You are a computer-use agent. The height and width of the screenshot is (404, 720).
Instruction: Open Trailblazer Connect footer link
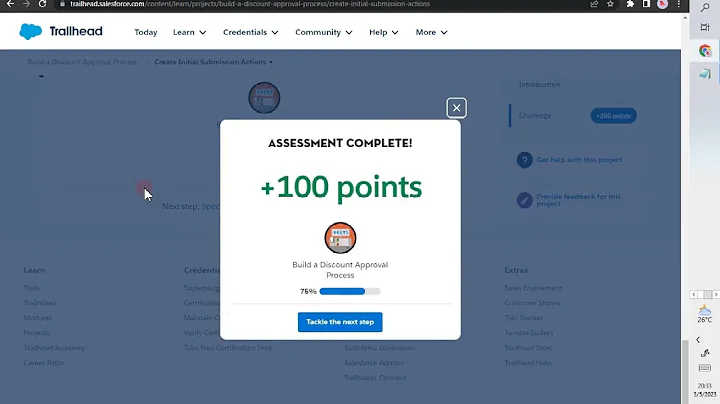coord(375,378)
